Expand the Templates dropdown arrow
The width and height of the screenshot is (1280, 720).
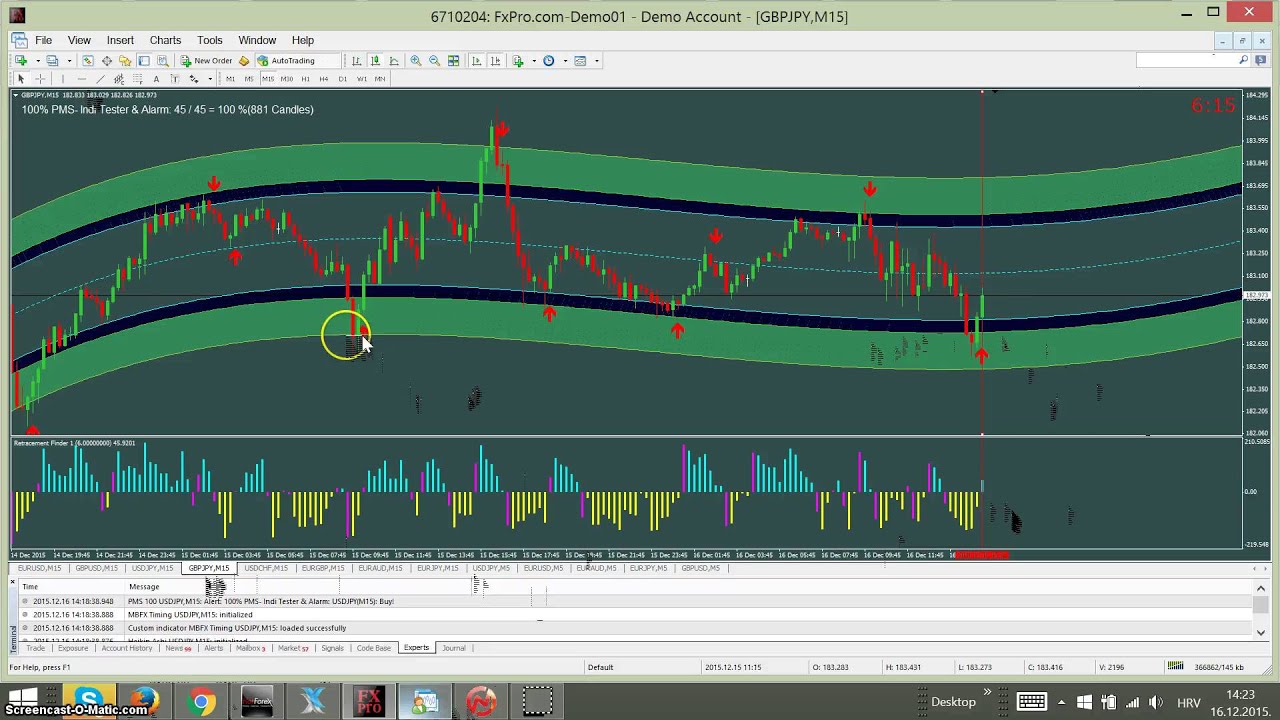click(x=596, y=61)
